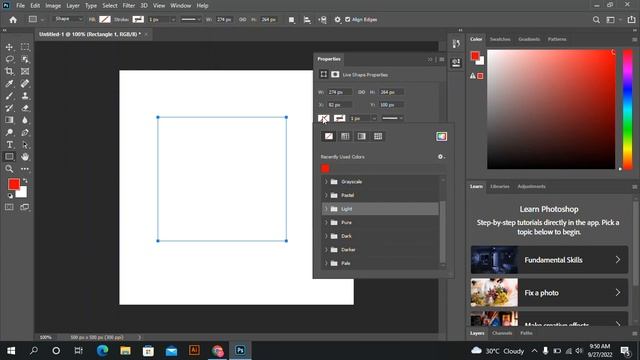Click the Stroke swatch in options bar
Viewport: 640px width, 360px height.
[138, 19]
